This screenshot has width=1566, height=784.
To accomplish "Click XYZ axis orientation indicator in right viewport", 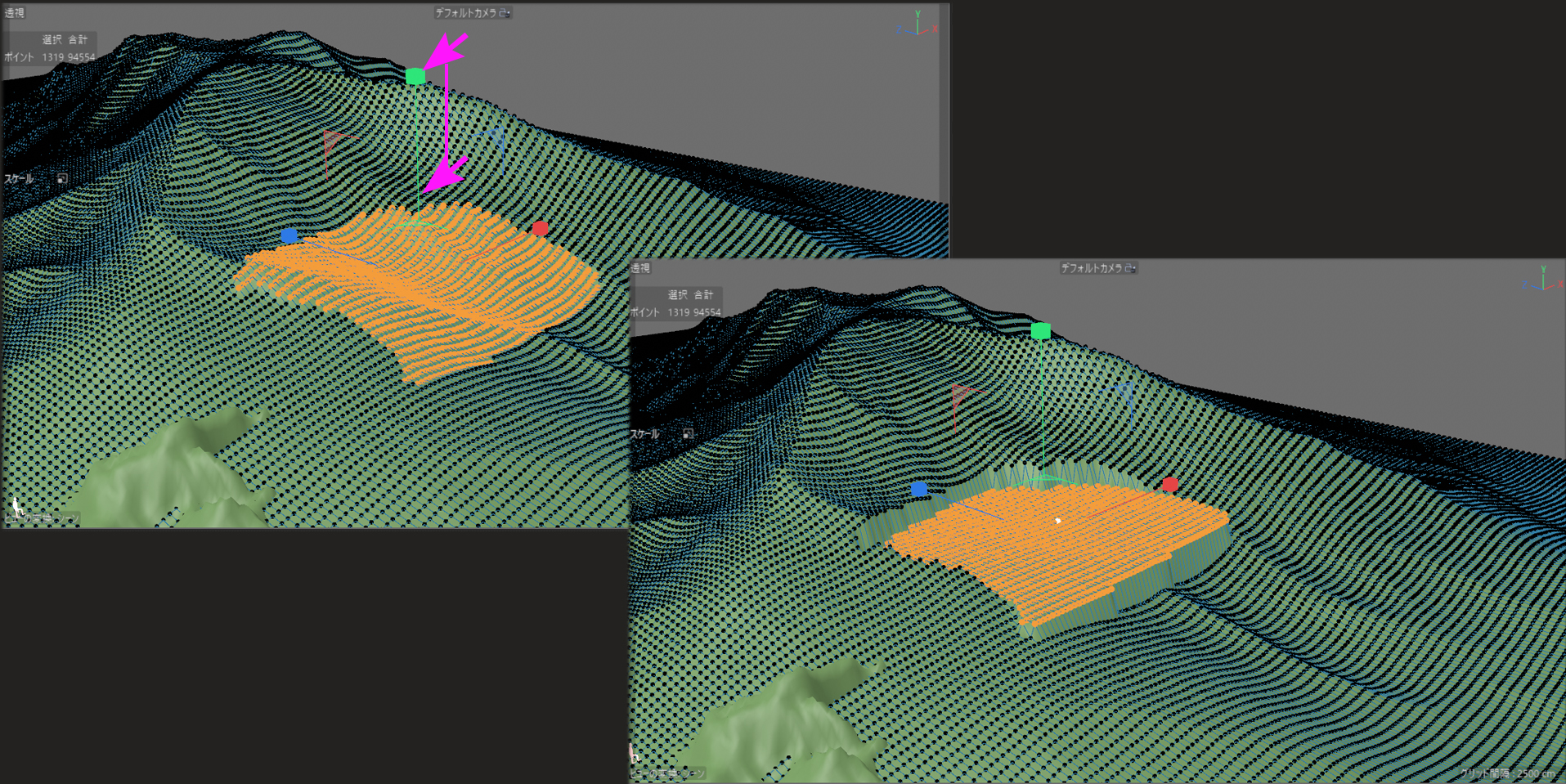I will [x=1542, y=279].
